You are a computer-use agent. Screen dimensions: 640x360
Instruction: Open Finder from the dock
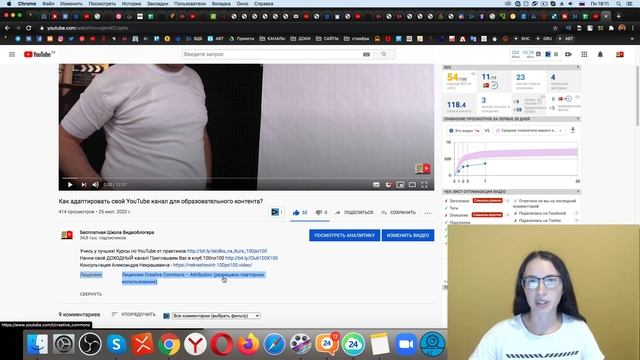38,344
